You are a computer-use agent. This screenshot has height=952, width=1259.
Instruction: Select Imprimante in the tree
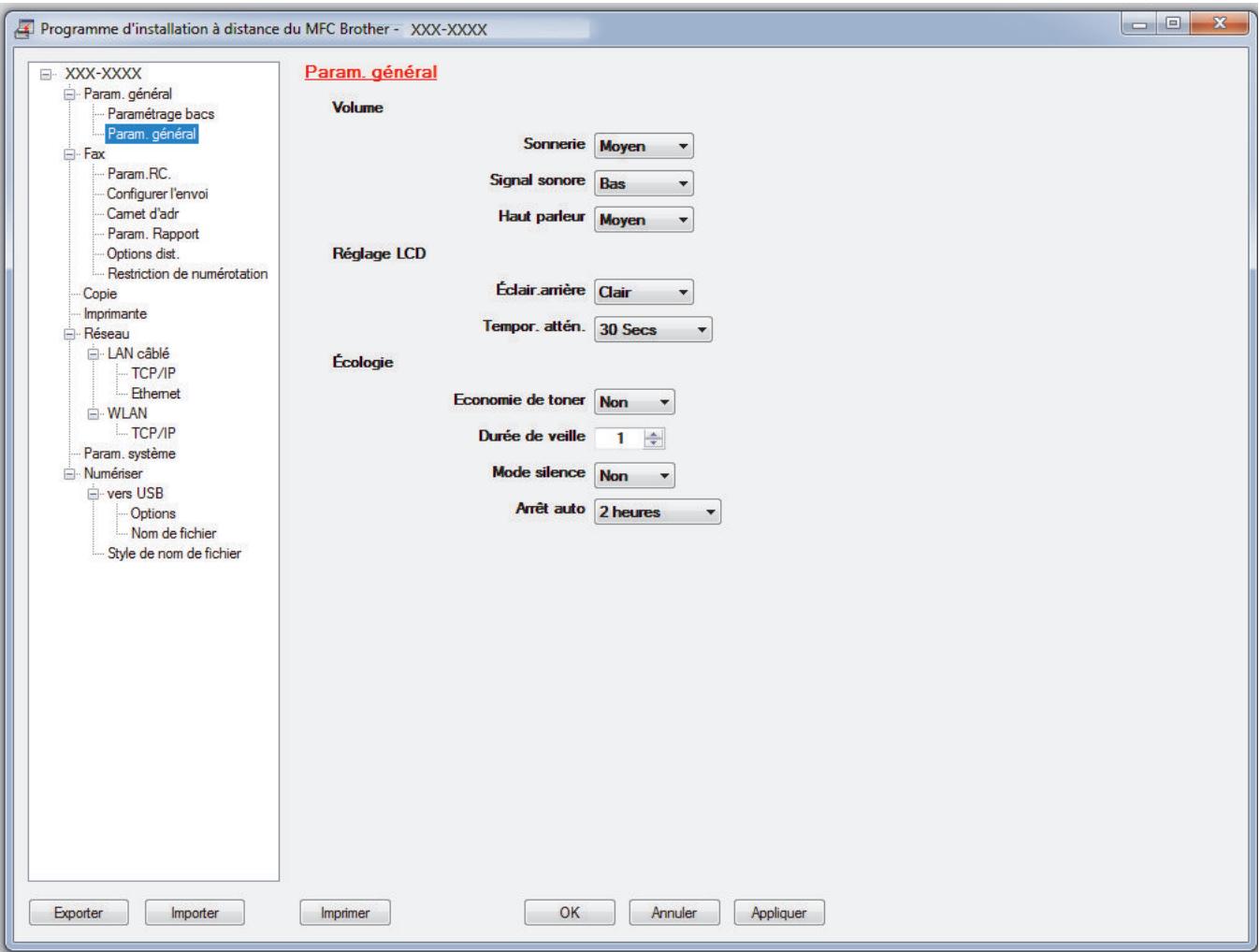[x=115, y=313]
